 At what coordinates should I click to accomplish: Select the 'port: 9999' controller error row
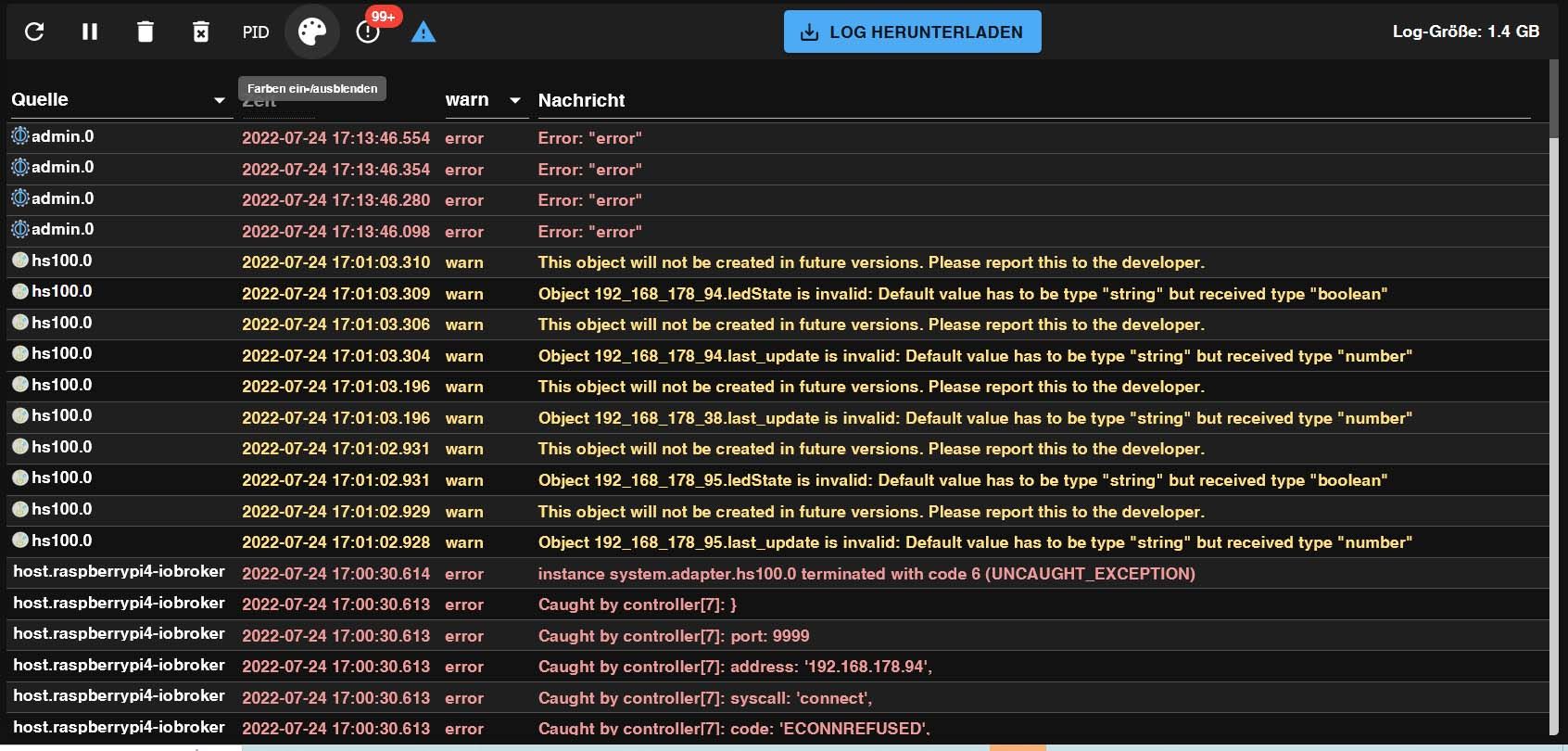pyautogui.click(x=673, y=636)
